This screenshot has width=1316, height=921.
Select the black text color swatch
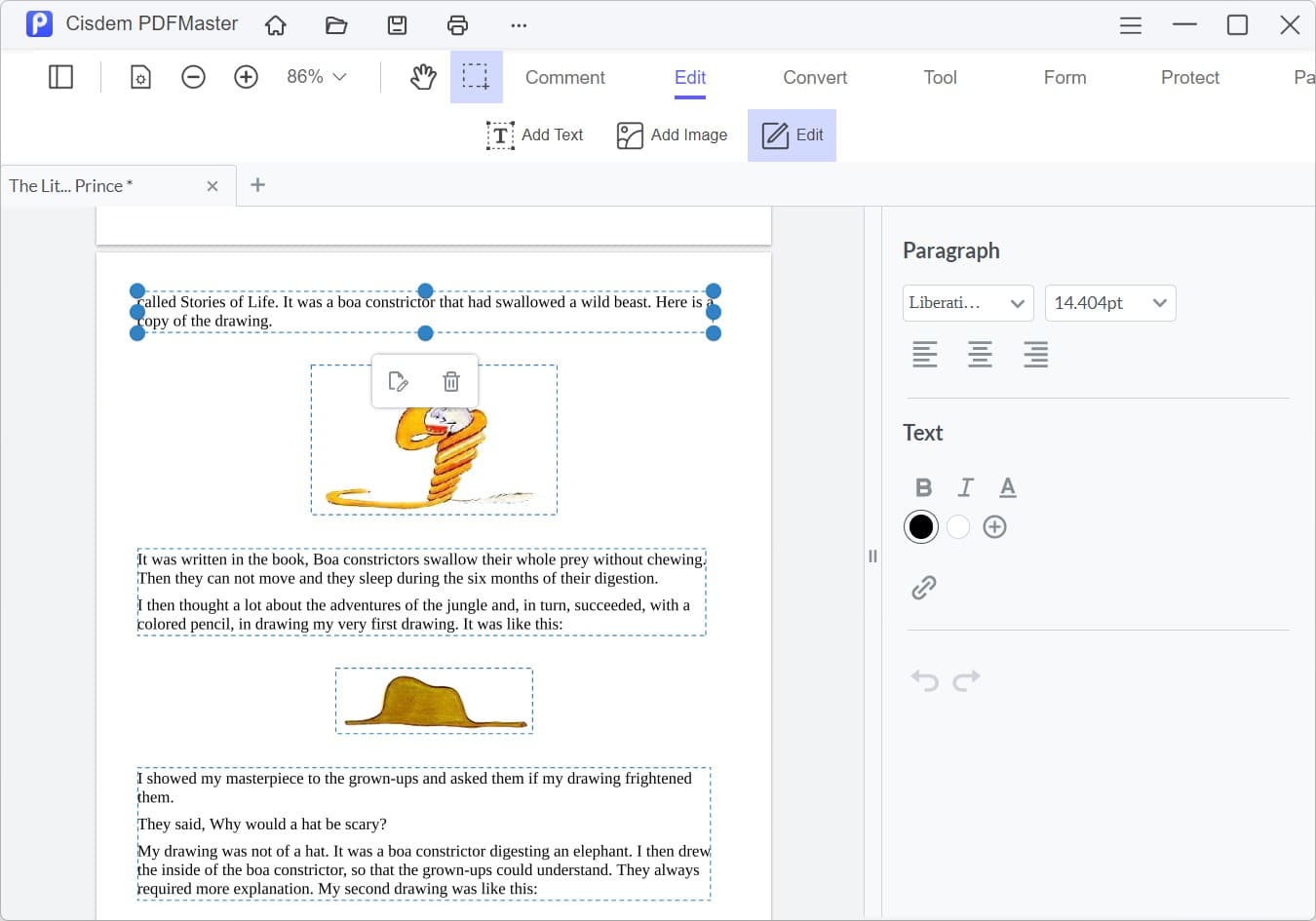920,526
